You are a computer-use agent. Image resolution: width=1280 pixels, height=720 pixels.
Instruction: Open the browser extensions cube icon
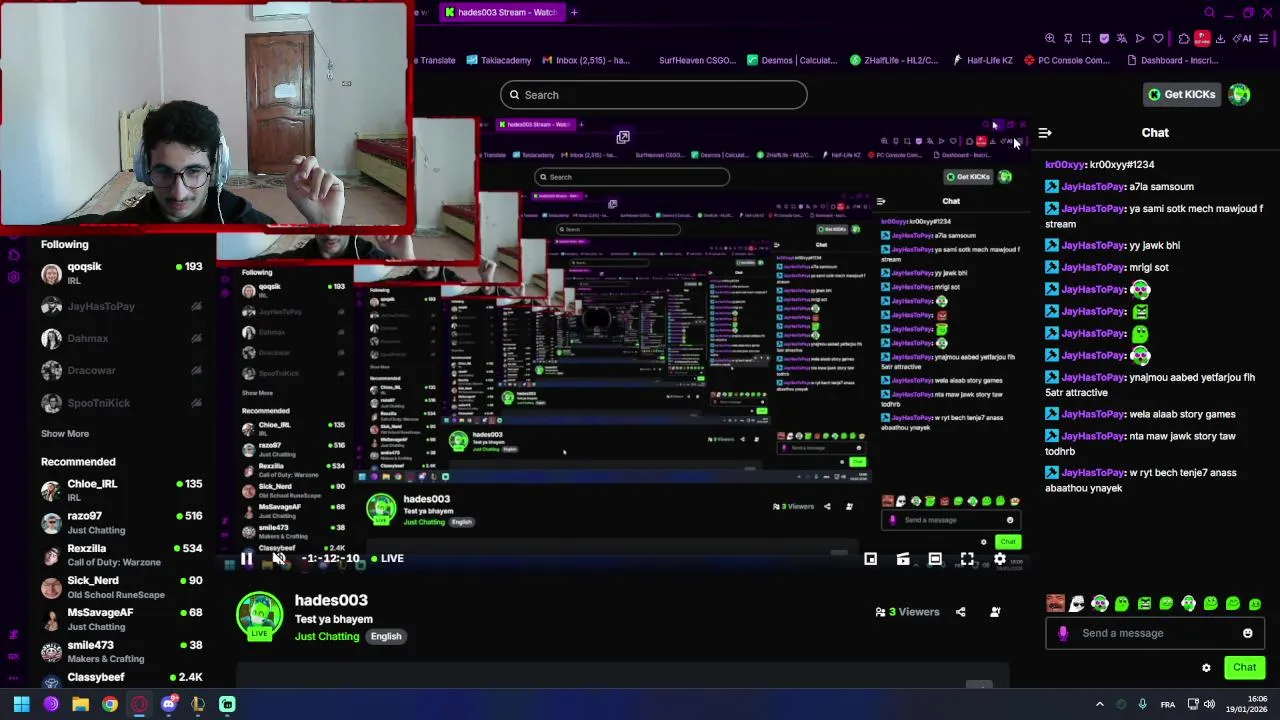point(1184,38)
